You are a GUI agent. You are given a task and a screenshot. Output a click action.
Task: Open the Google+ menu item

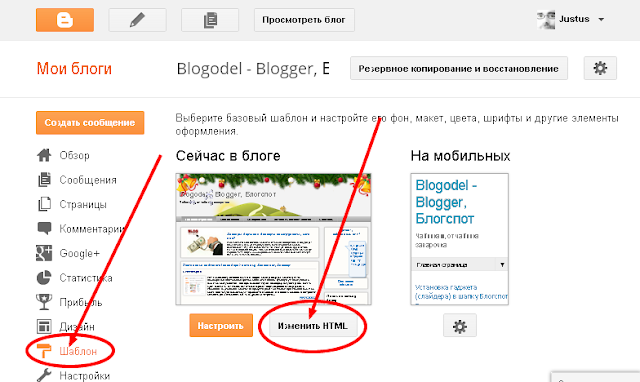(80, 253)
